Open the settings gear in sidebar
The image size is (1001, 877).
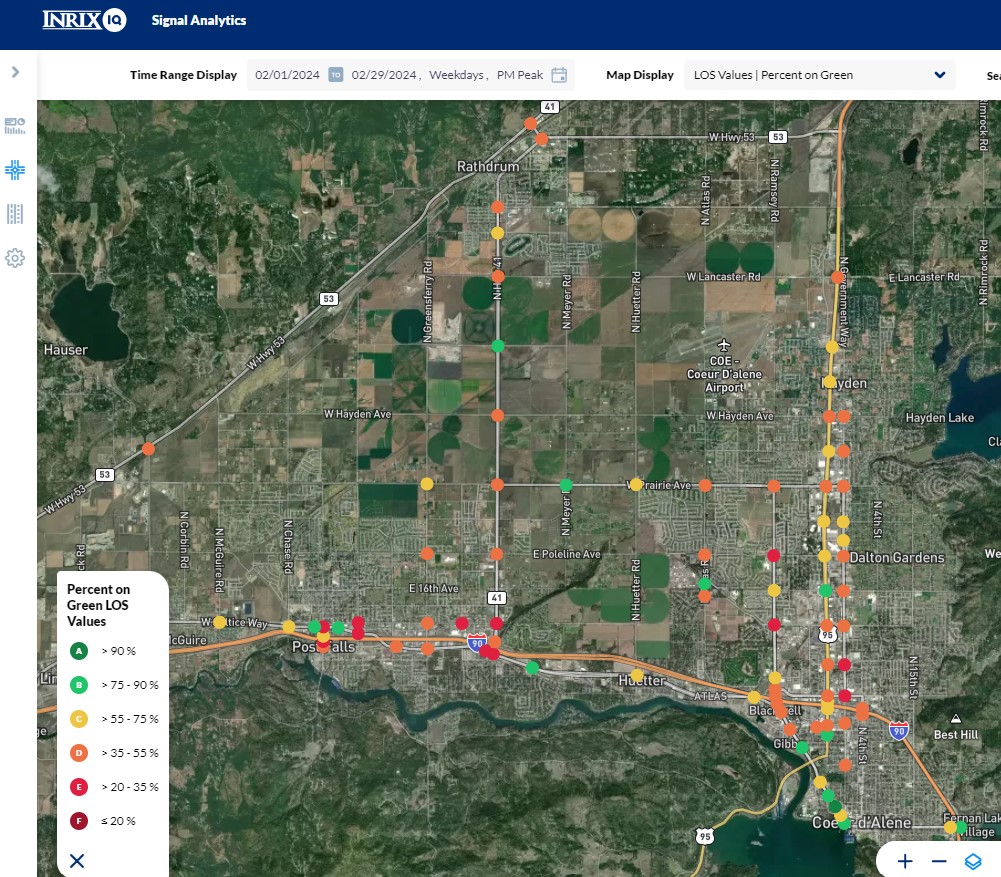coord(15,258)
